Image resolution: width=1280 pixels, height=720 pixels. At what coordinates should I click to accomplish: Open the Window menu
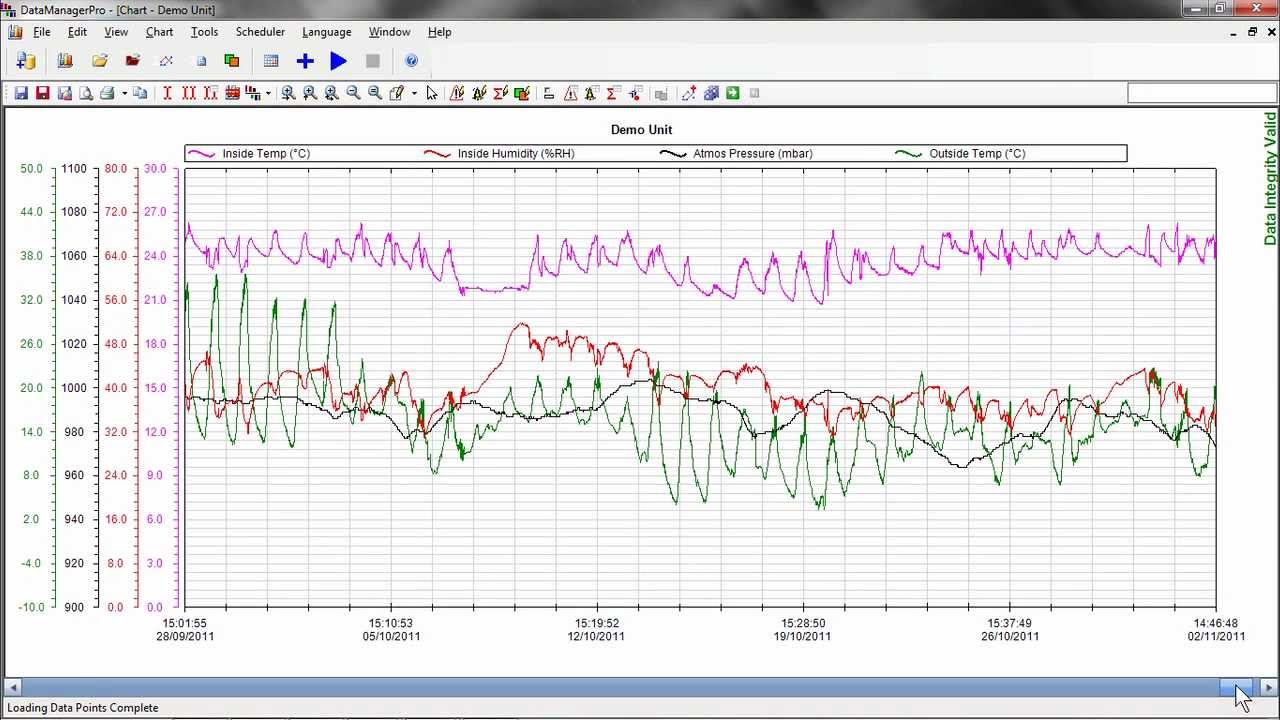point(389,32)
